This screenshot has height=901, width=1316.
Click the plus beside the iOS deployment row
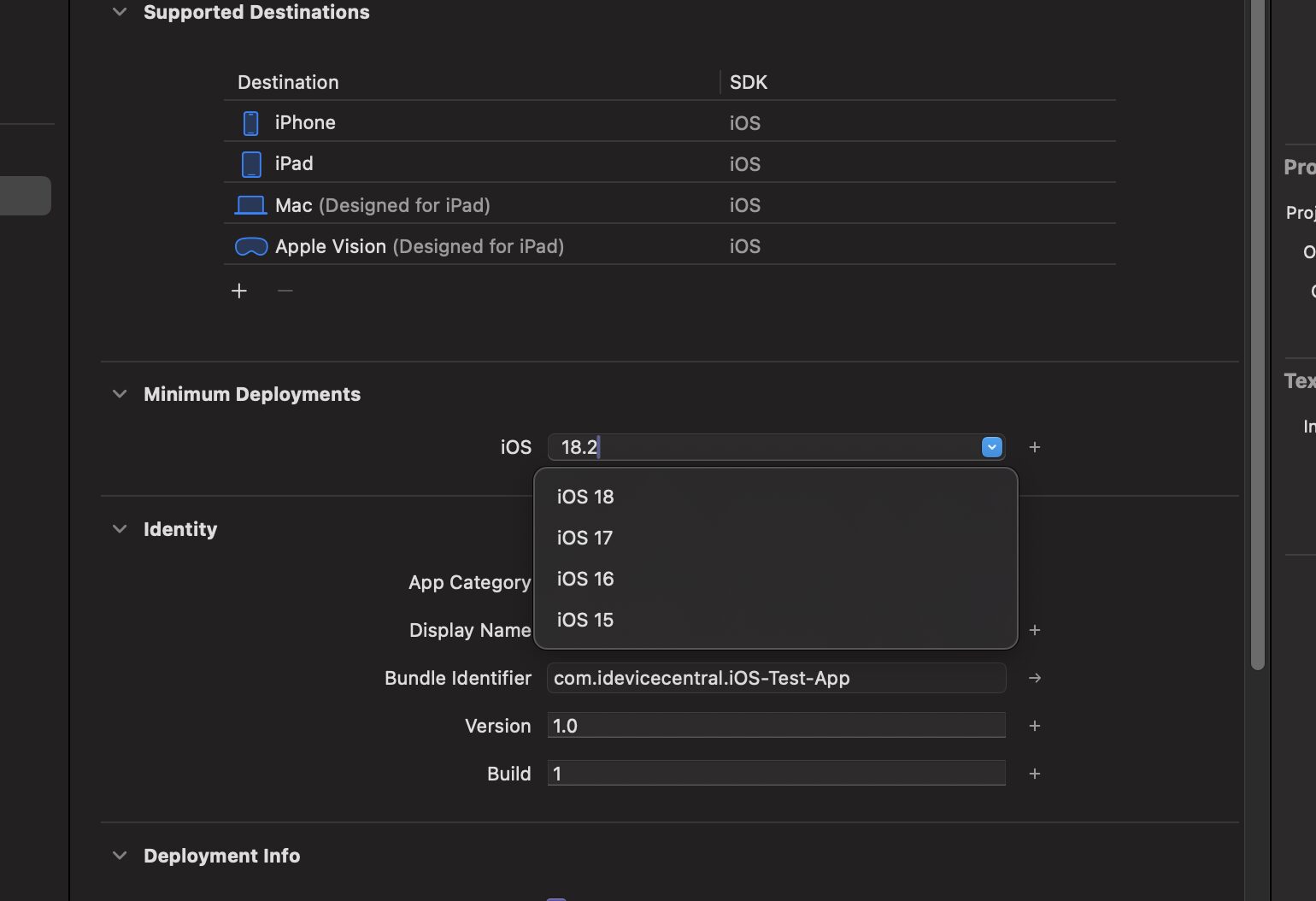(x=1034, y=446)
